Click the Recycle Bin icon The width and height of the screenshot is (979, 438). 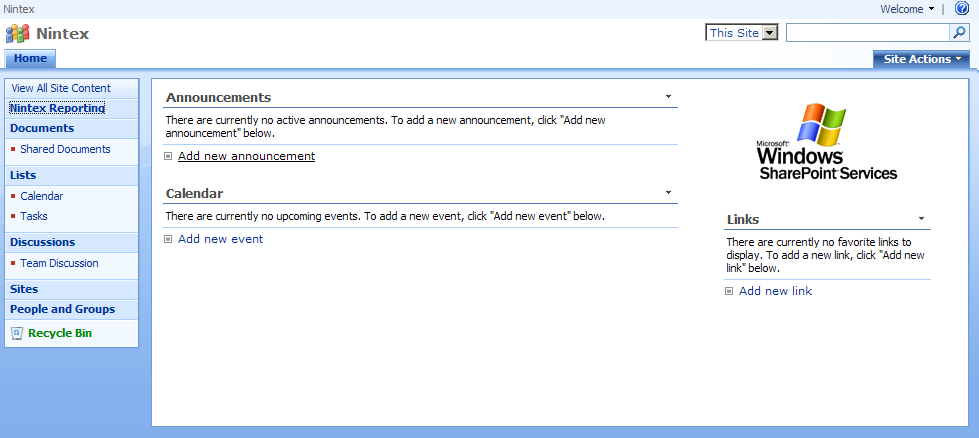pos(17,333)
